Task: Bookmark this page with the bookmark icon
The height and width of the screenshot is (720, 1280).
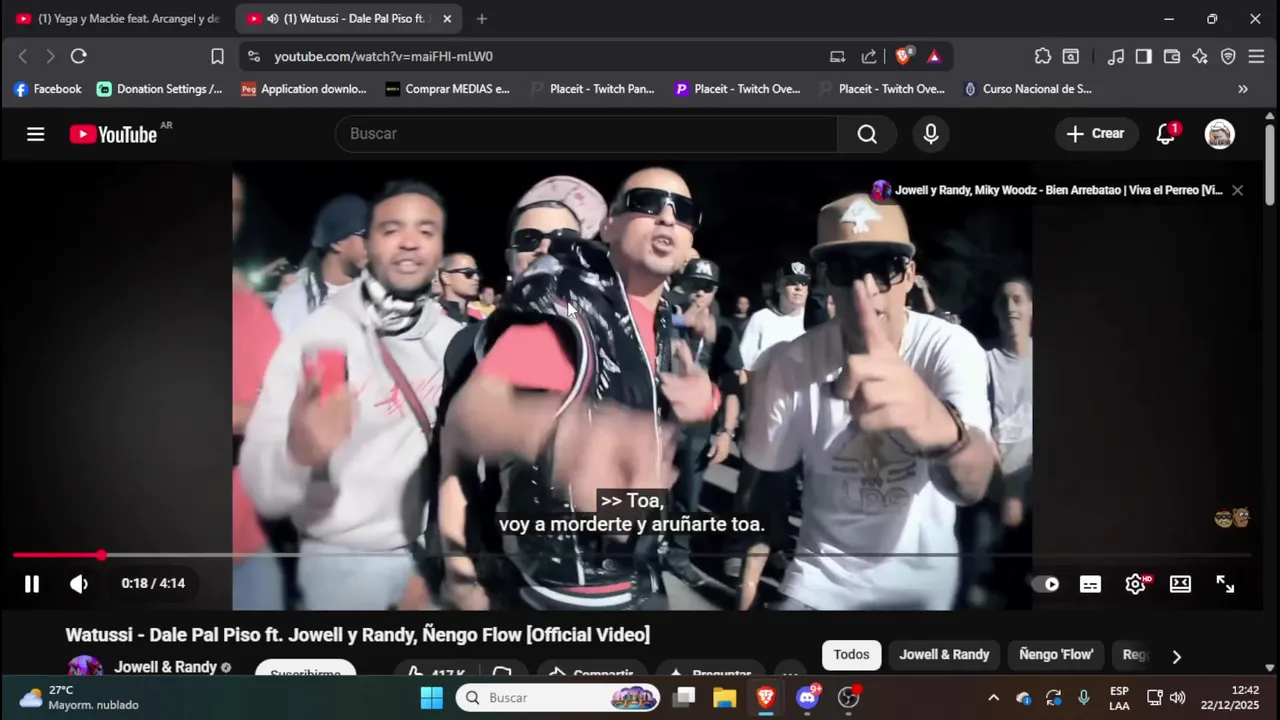Action: 217,57
